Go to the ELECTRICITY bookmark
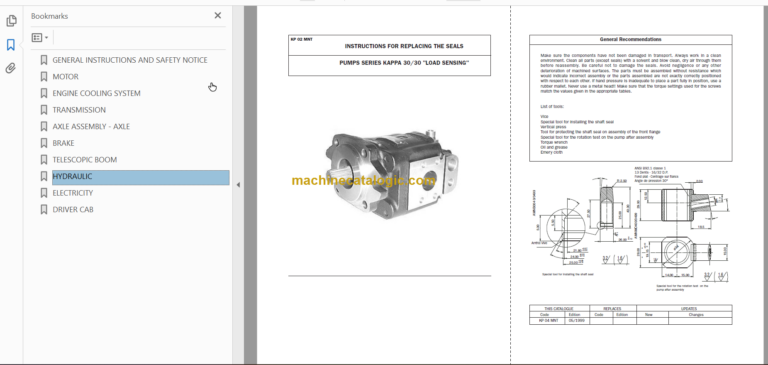This screenshot has height=365, width=768. coord(72,193)
